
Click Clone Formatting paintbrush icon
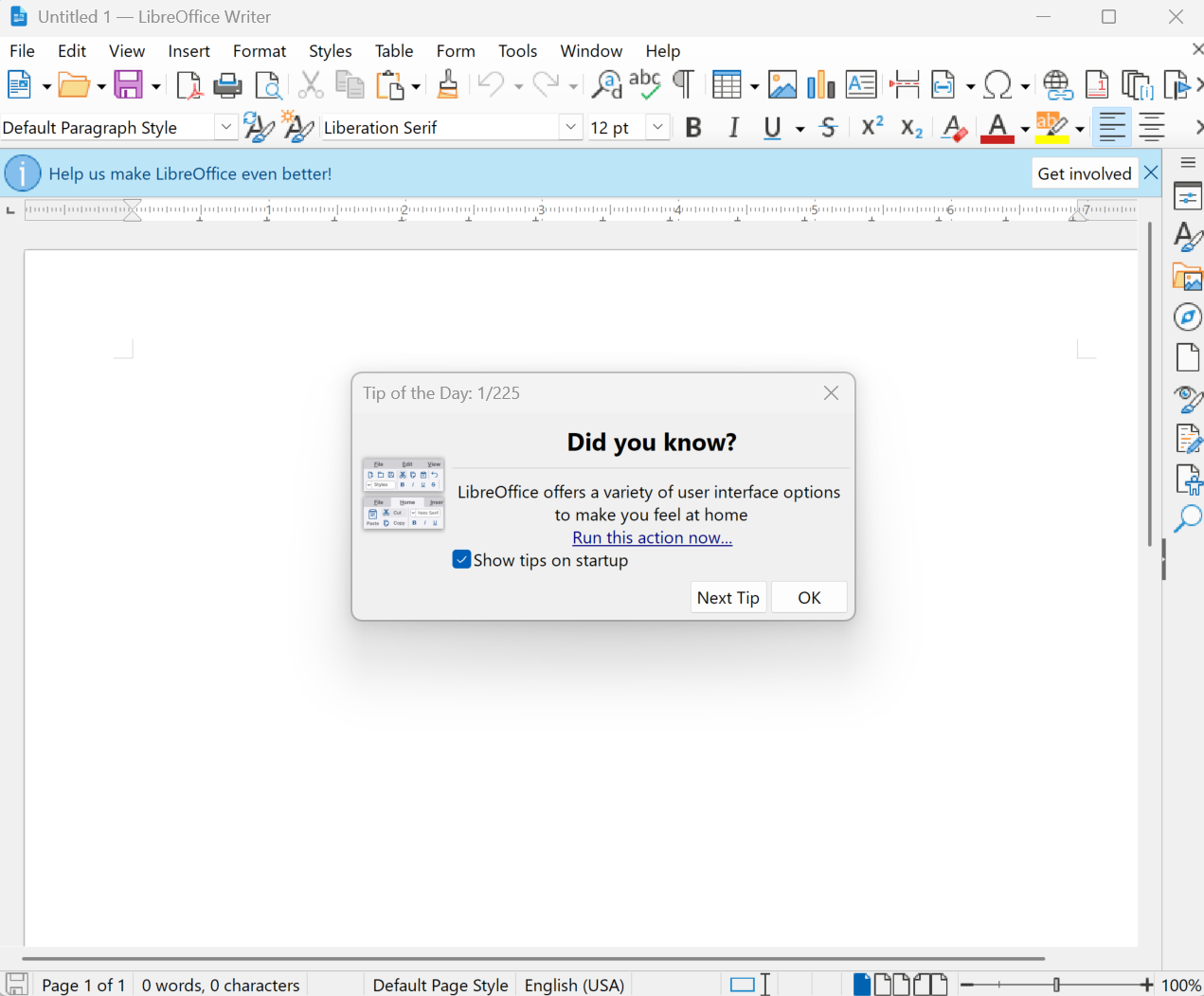pyautogui.click(x=448, y=84)
